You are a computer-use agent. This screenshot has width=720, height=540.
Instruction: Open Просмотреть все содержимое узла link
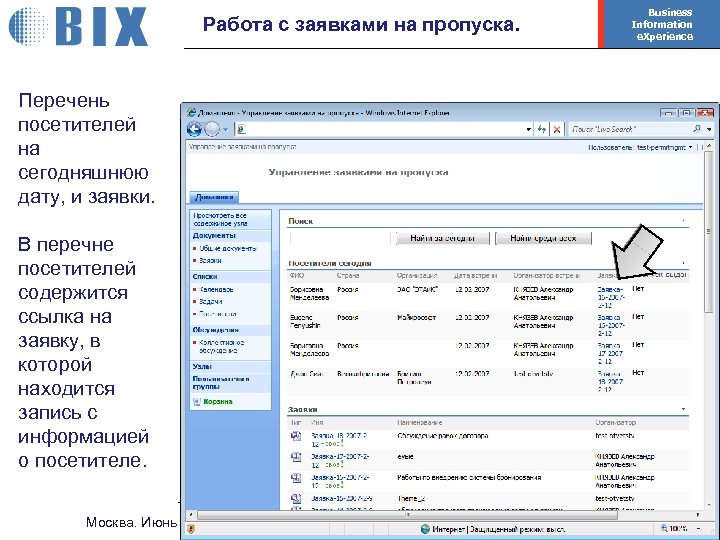[x=220, y=219]
